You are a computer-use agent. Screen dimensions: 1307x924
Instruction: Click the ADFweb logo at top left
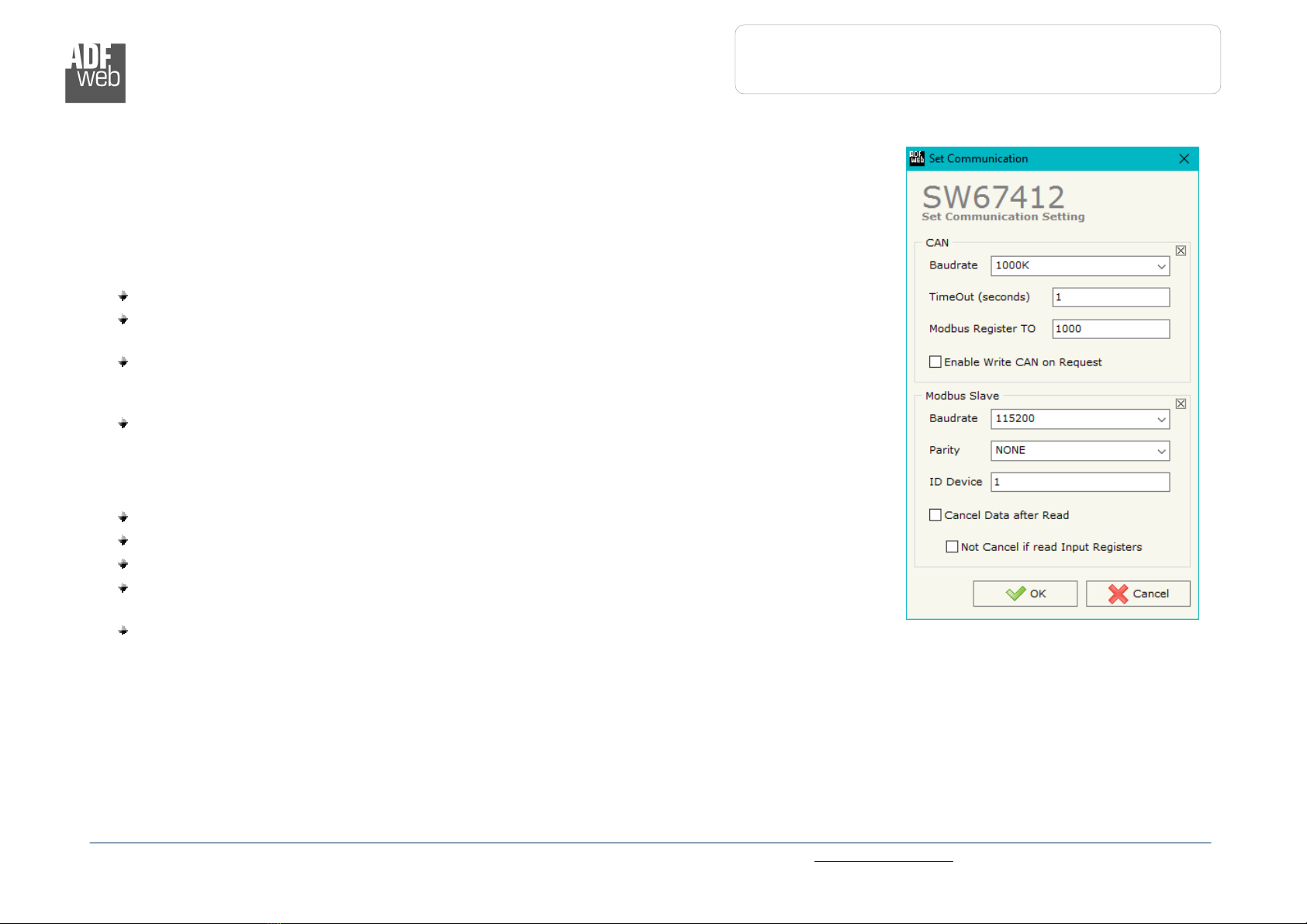click(x=95, y=73)
